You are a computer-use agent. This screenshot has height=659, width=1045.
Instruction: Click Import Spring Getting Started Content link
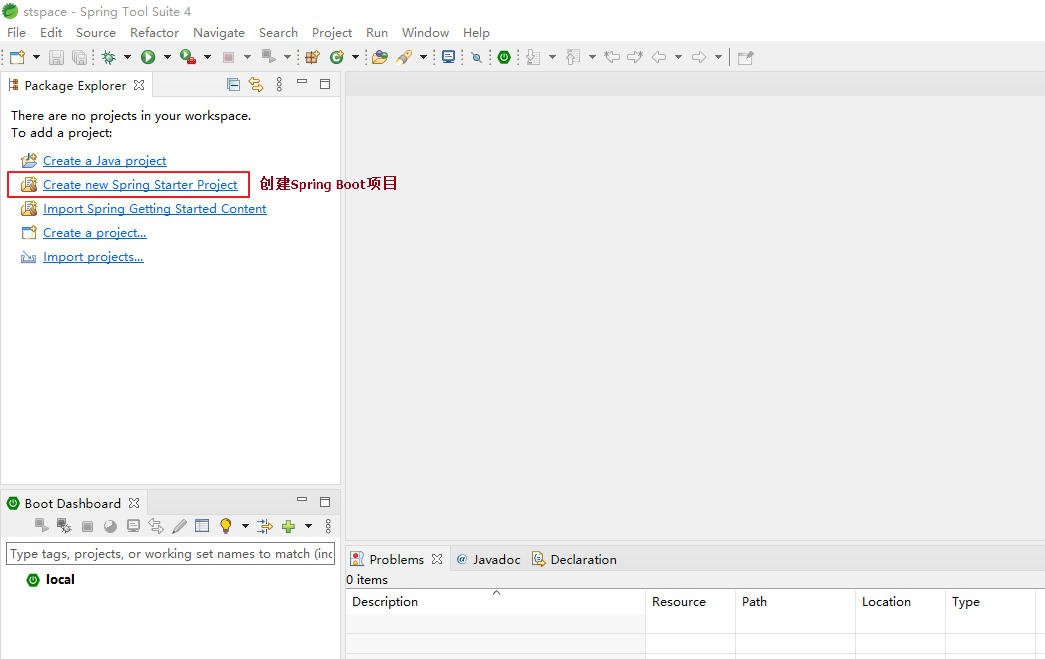pyautogui.click(x=155, y=208)
